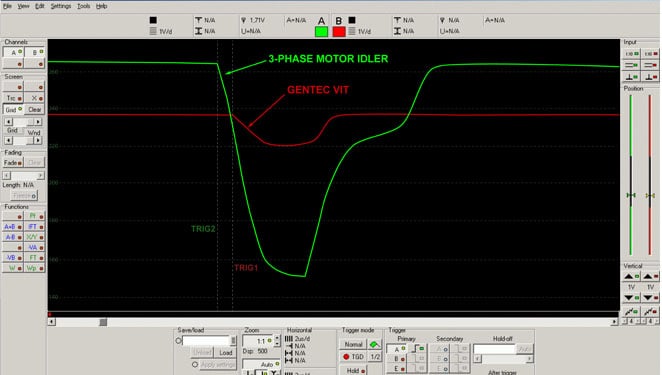Open the X/Y function mode
Image resolution: width=662 pixels, height=375 pixels.
(x=35, y=237)
